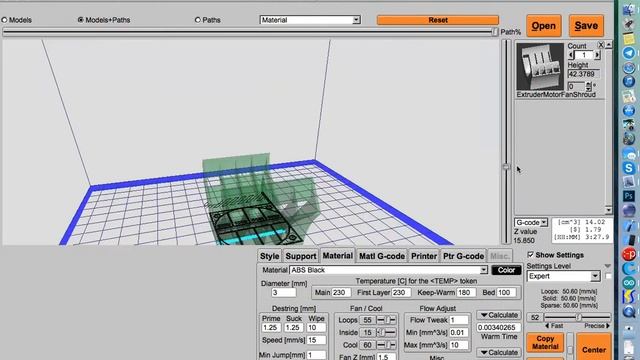Select the ExtruderMotorFanShroud model thumbnail
The height and width of the screenshot is (360, 640).
click(540, 67)
